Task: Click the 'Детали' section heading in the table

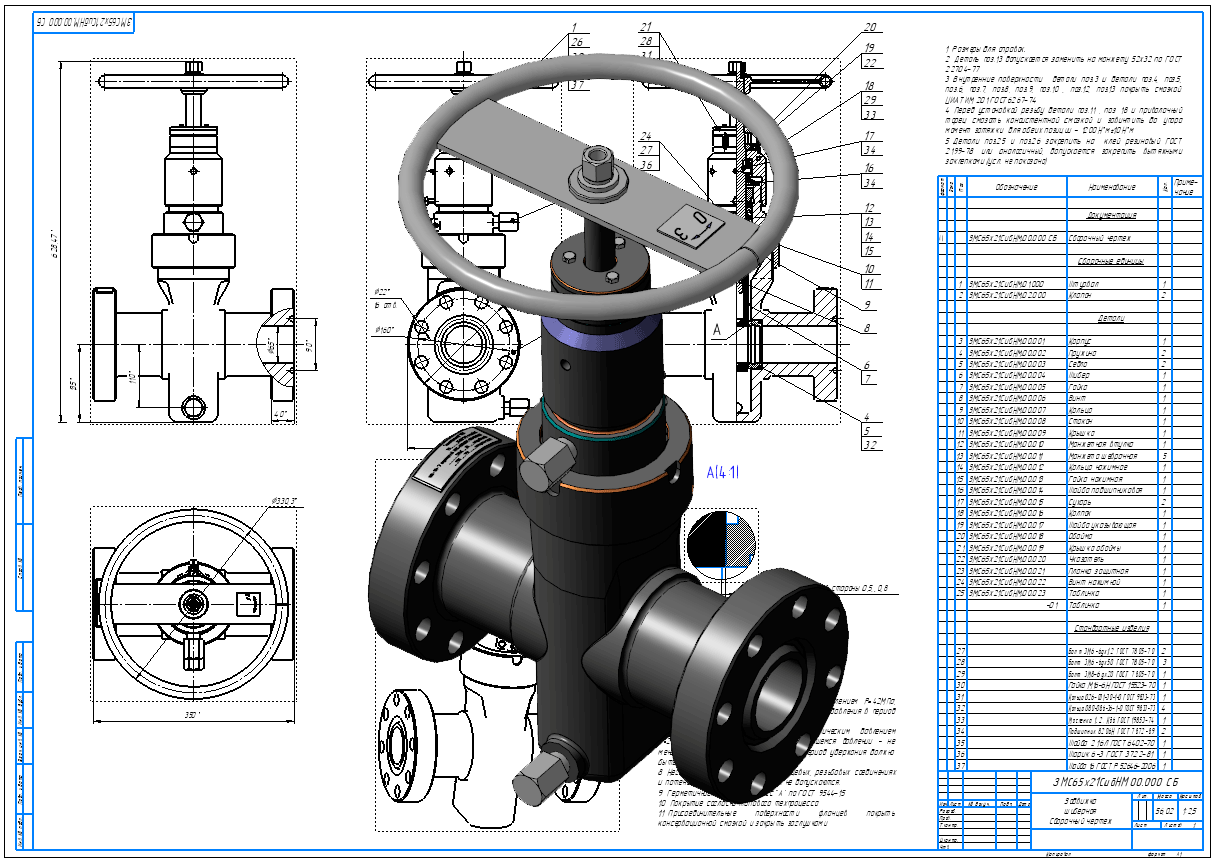Action: 1112,319
